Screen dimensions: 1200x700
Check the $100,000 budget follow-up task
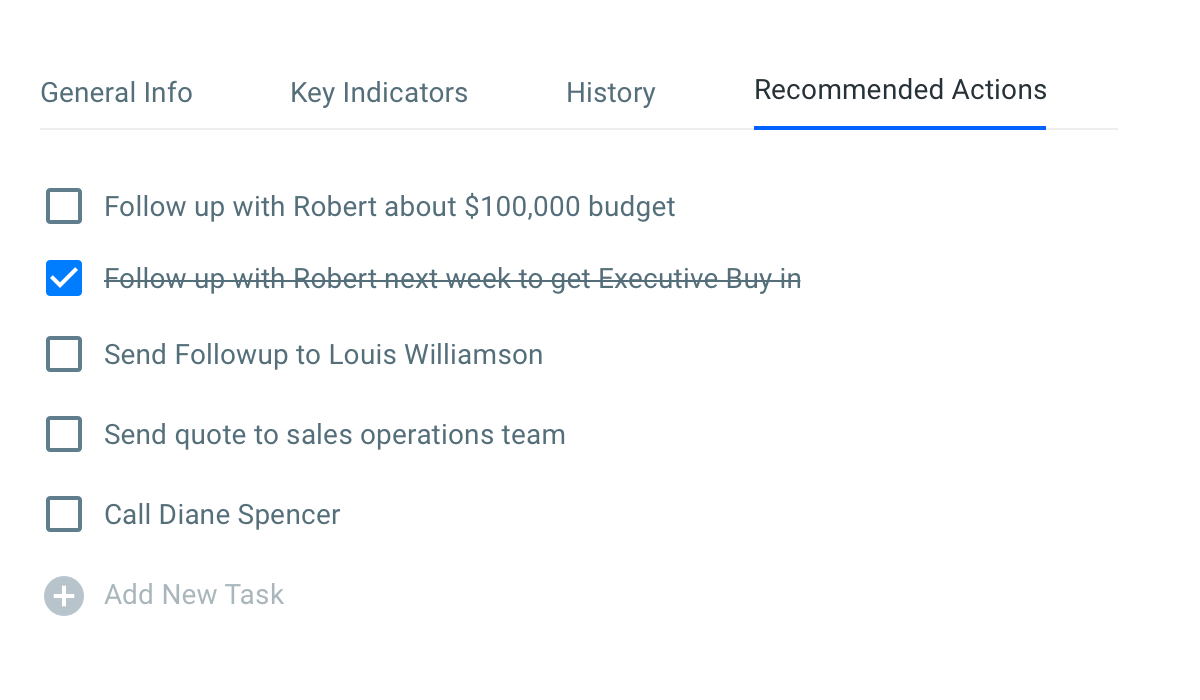point(64,207)
